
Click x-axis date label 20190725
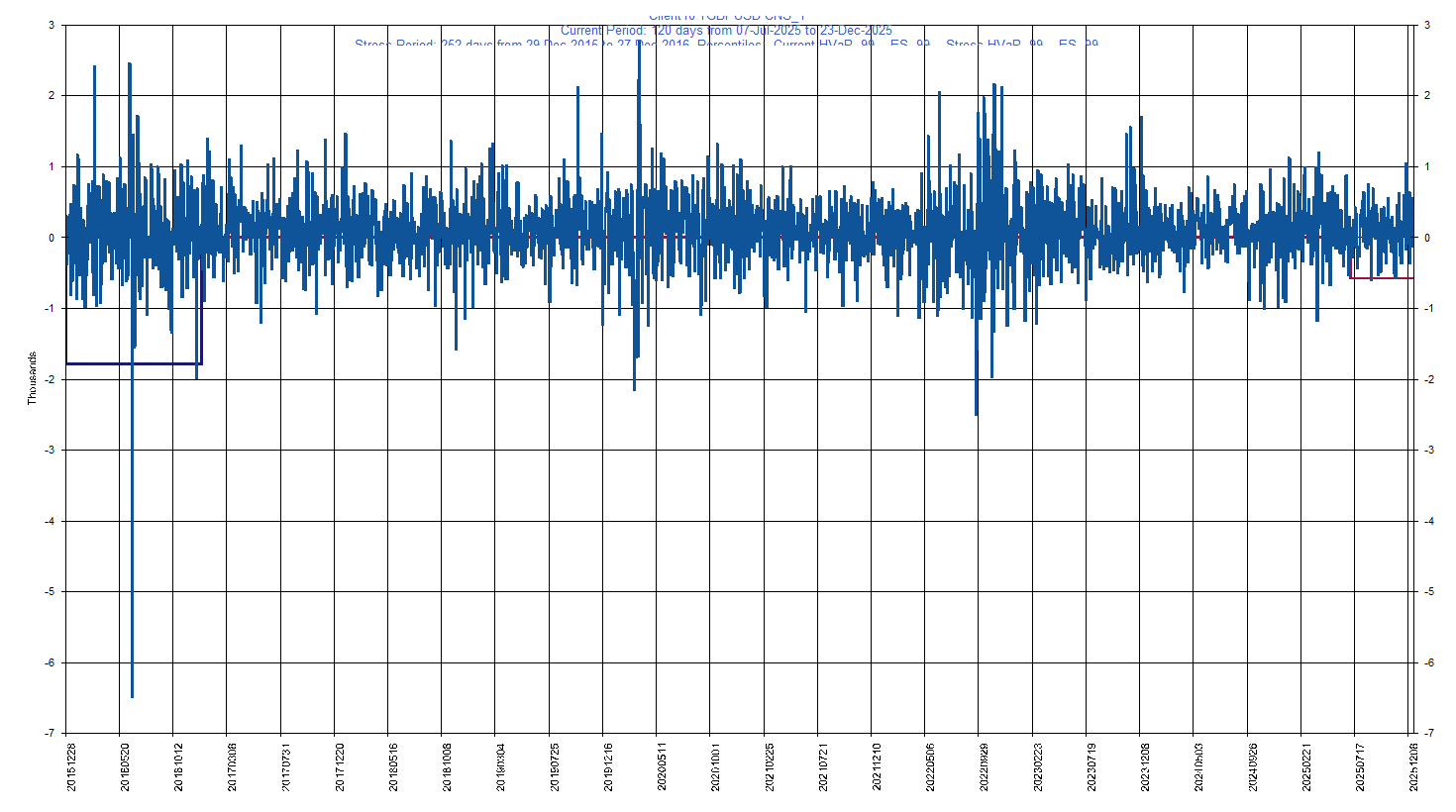coord(555,766)
